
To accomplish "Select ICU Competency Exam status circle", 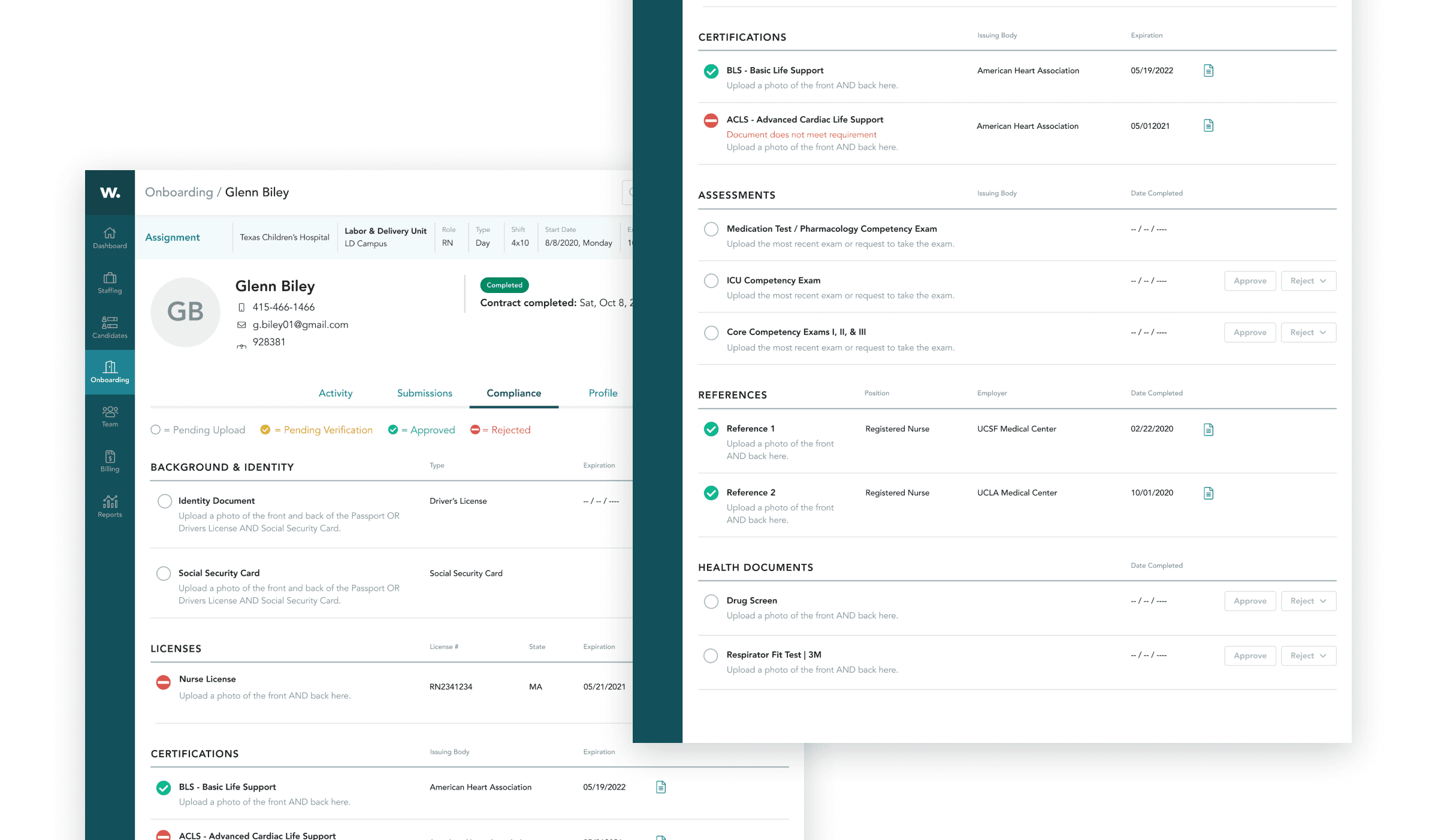I will (711, 280).
